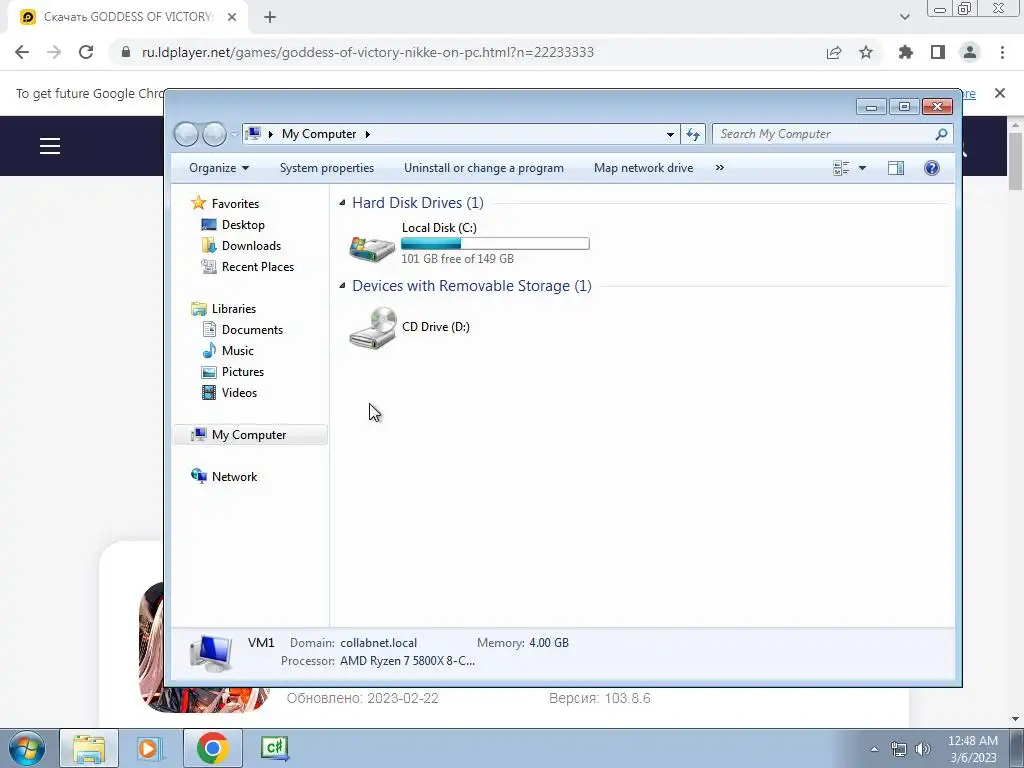Reload the Chrome page
1024x768 pixels.
[86, 52]
